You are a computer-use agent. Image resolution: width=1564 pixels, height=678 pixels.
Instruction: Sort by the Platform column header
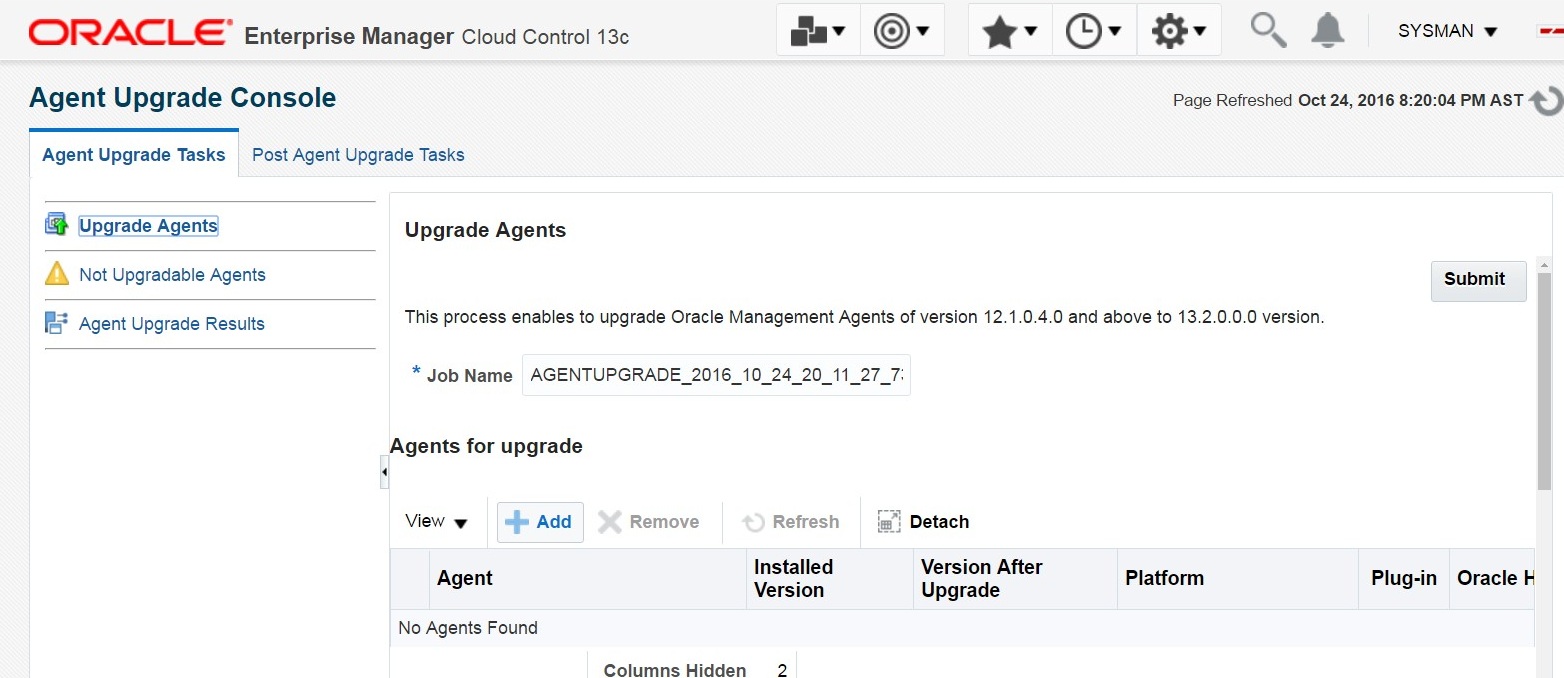(1237, 578)
